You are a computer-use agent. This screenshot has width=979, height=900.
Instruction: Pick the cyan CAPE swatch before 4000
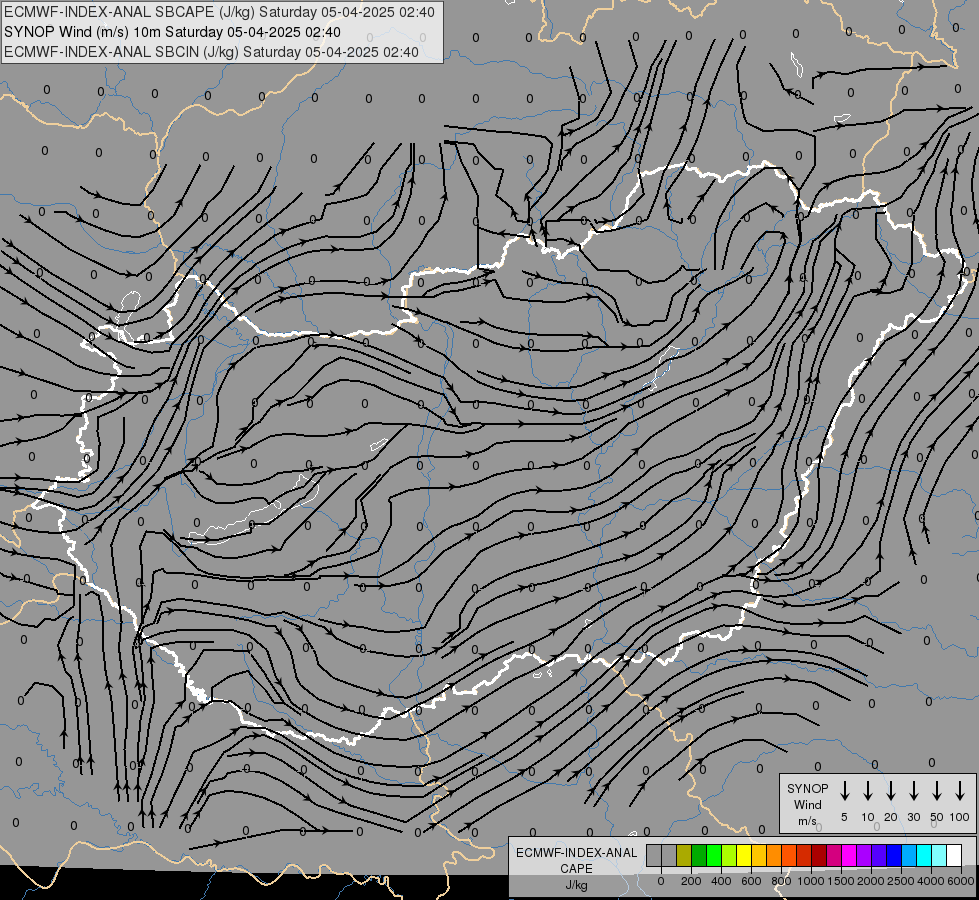coord(924,855)
